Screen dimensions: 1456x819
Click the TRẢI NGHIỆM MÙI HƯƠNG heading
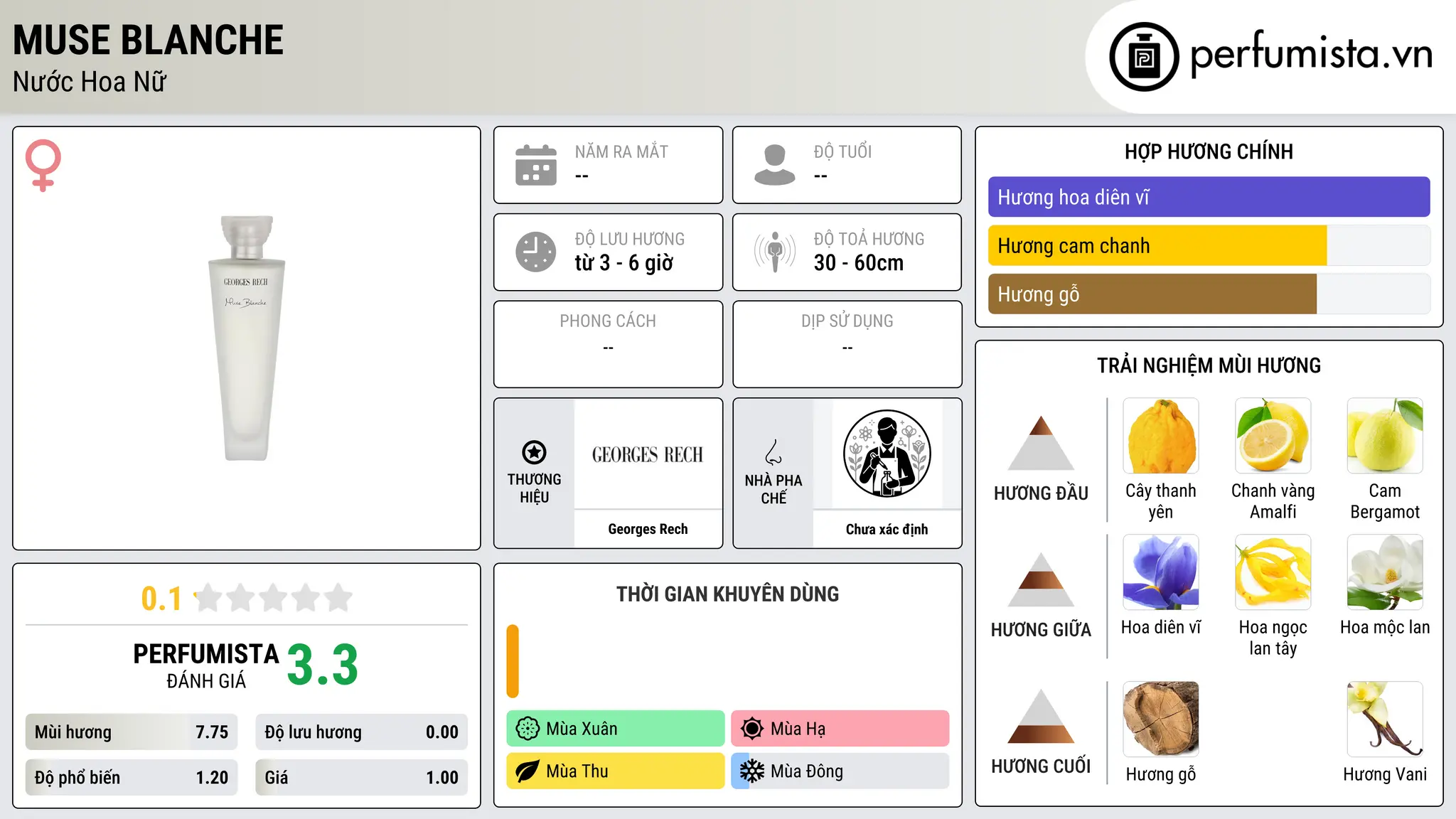point(1209,365)
